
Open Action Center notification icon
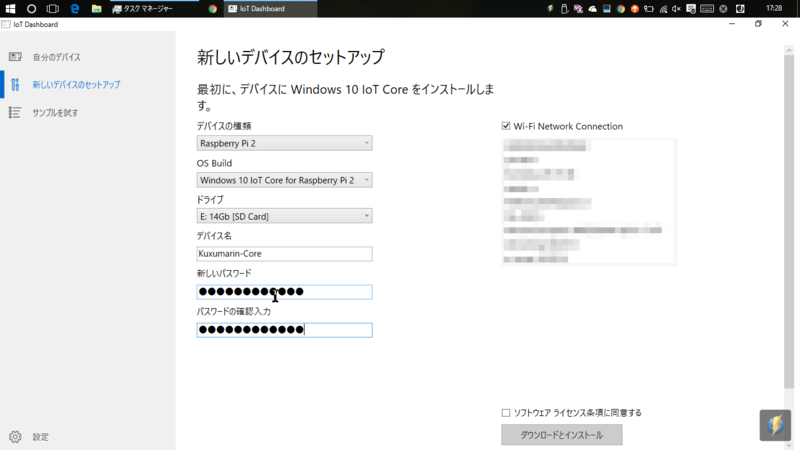coord(691,9)
